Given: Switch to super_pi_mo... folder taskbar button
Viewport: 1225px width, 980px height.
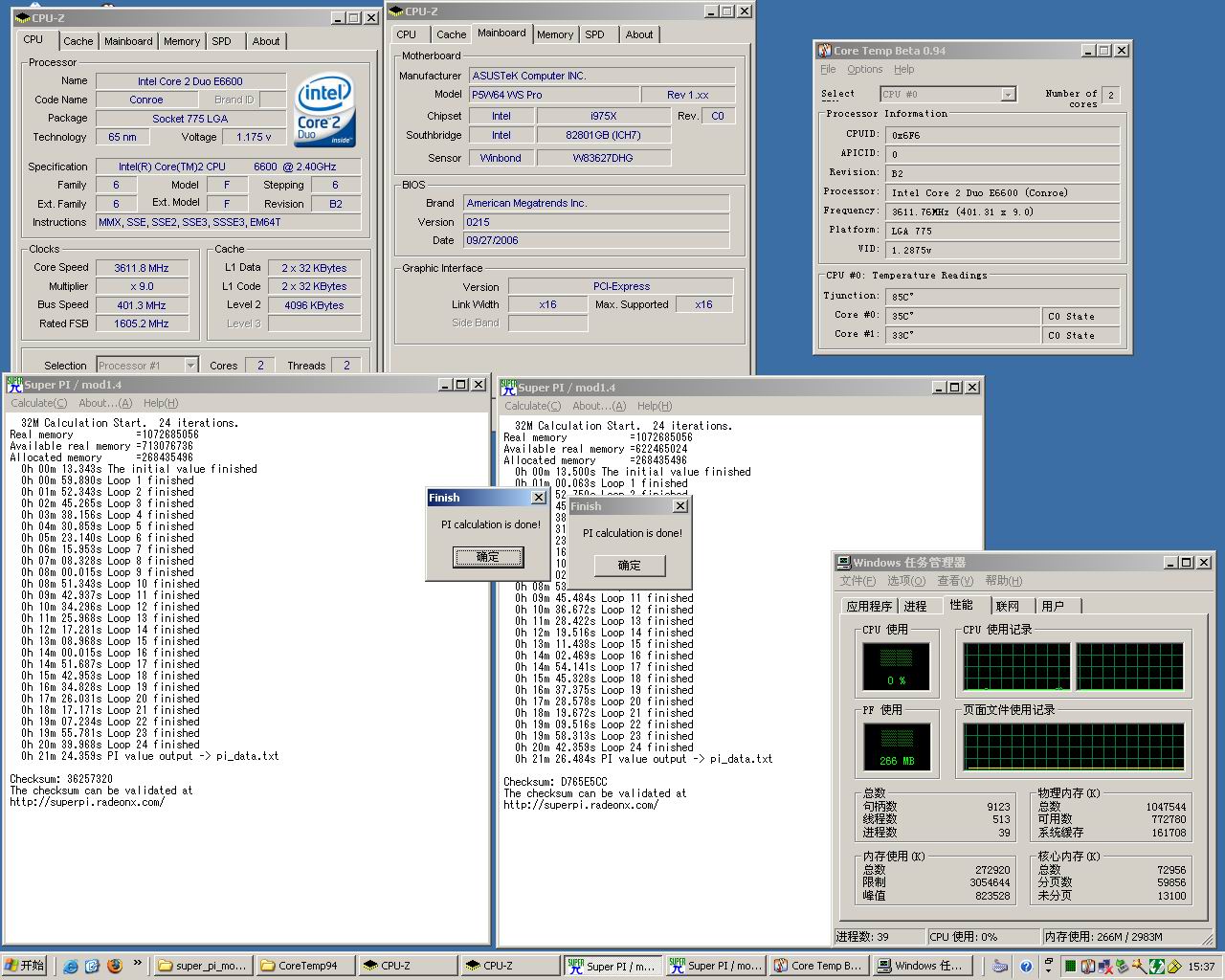Looking at the screenshot, I should tap(201, 966).
